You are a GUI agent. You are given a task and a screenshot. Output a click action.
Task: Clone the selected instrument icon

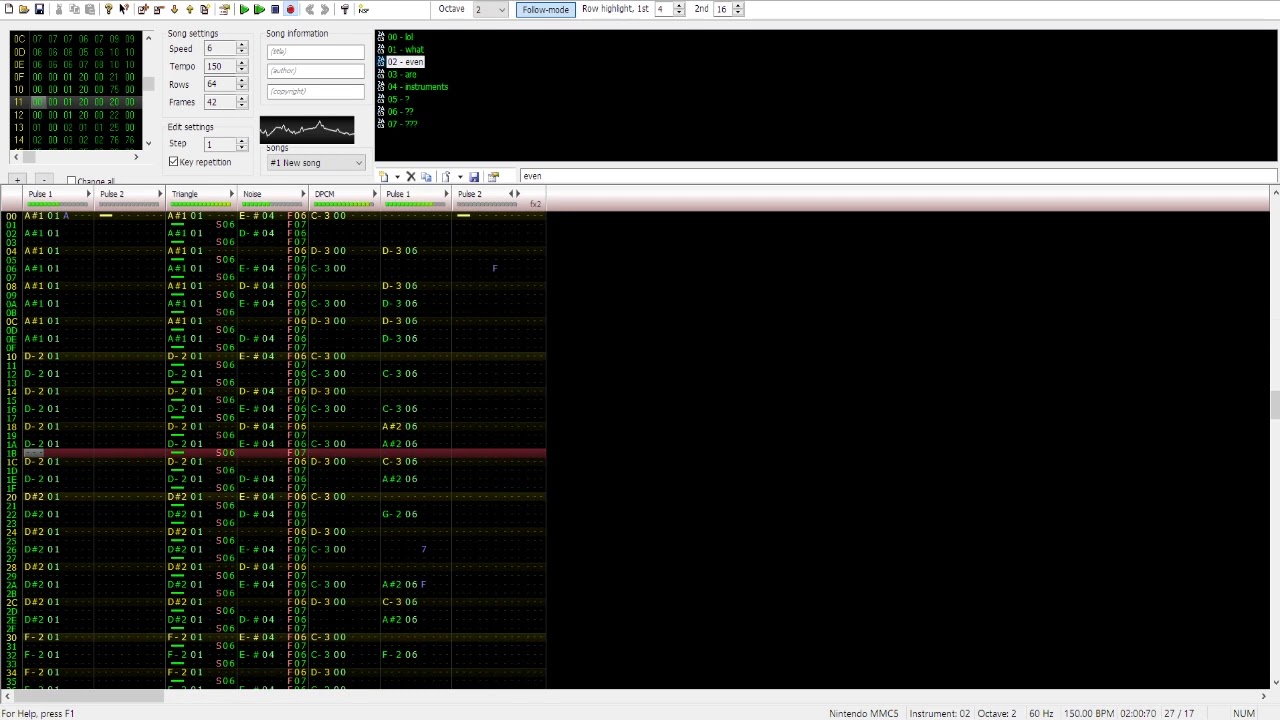pyautogui.click(x=426, y=177)
